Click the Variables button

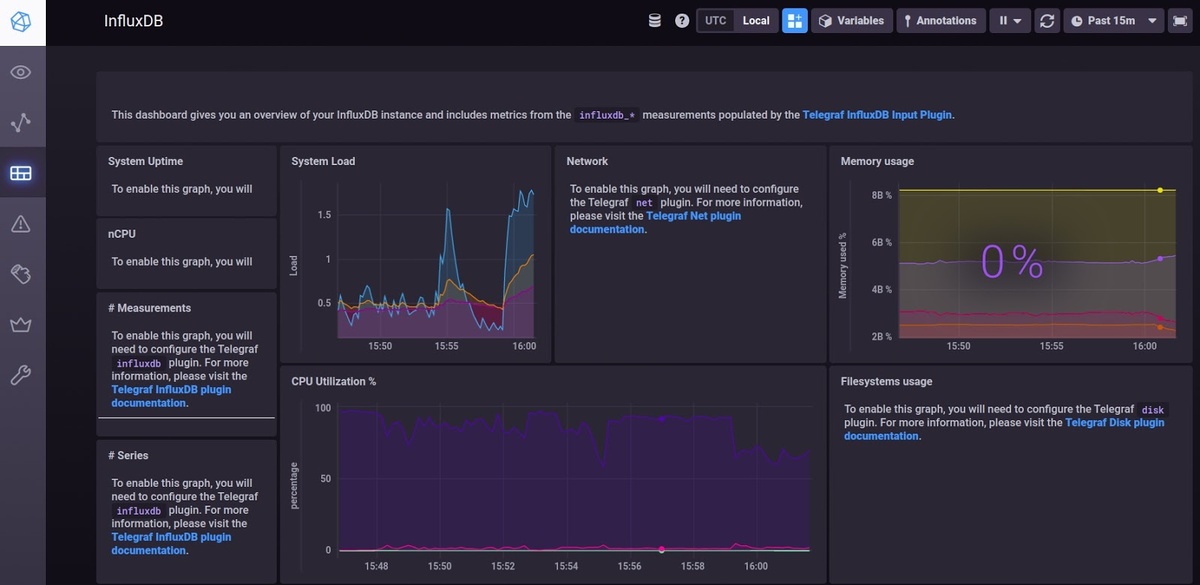[x=851, y=20]
